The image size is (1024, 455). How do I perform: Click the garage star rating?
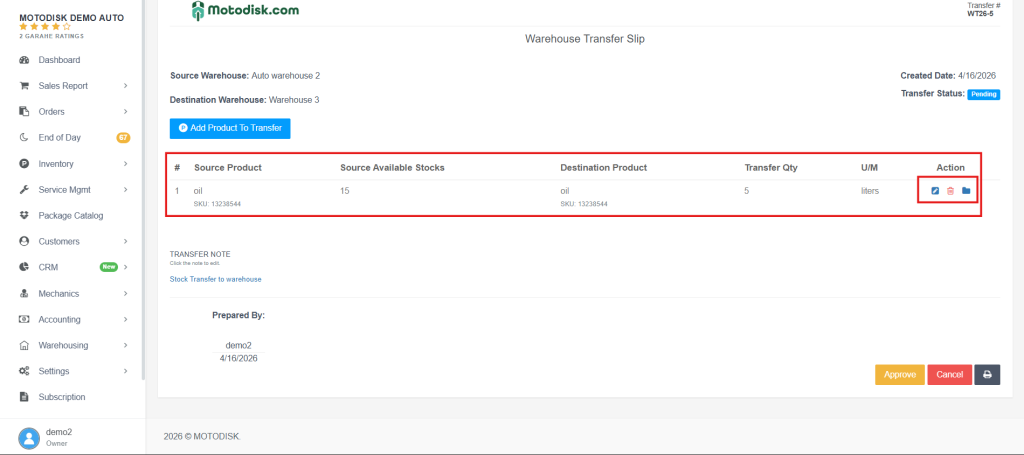45,27
